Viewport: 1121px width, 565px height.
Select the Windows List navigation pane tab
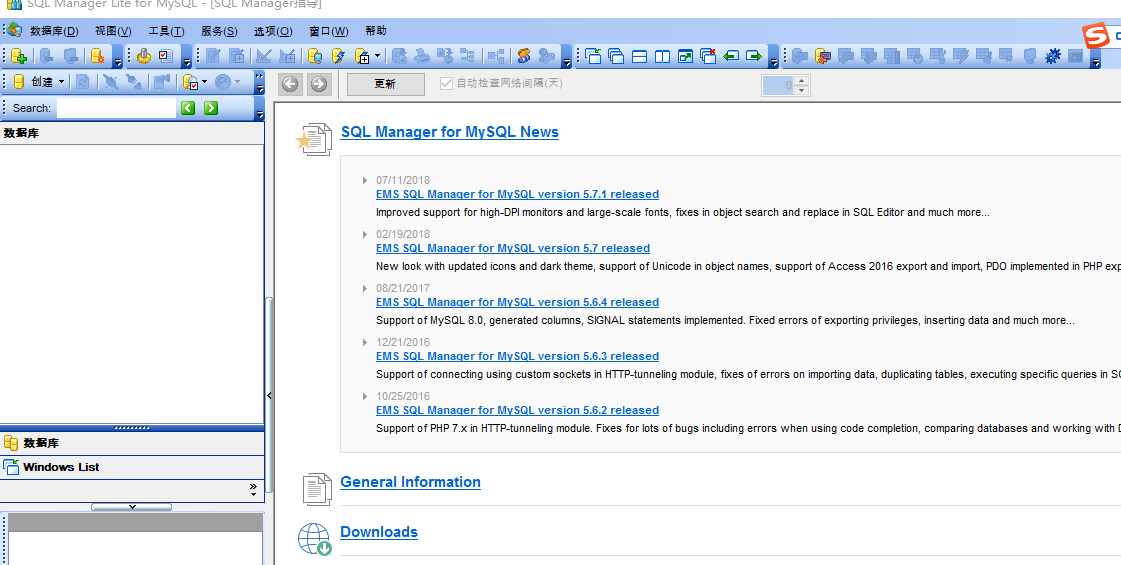[132, 467]
